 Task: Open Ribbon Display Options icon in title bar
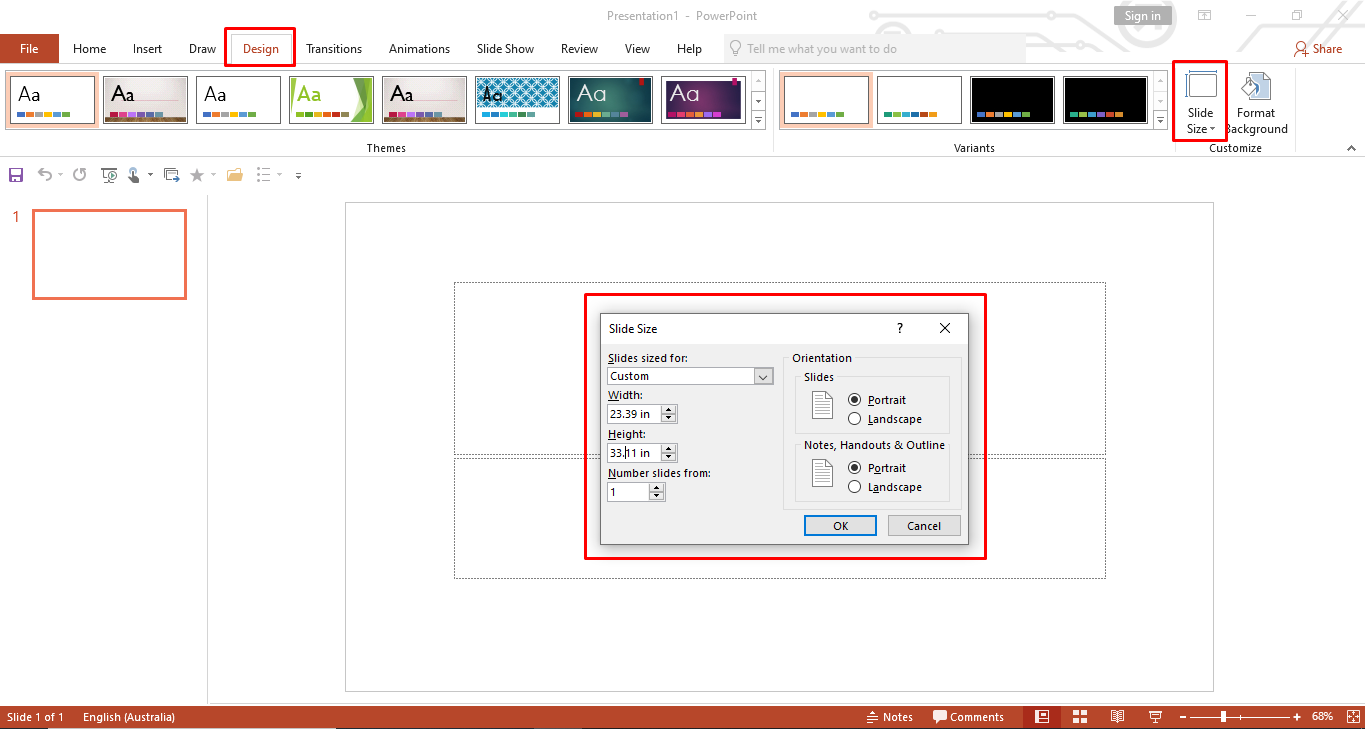pyautogui.click(x=1205, y=16)
